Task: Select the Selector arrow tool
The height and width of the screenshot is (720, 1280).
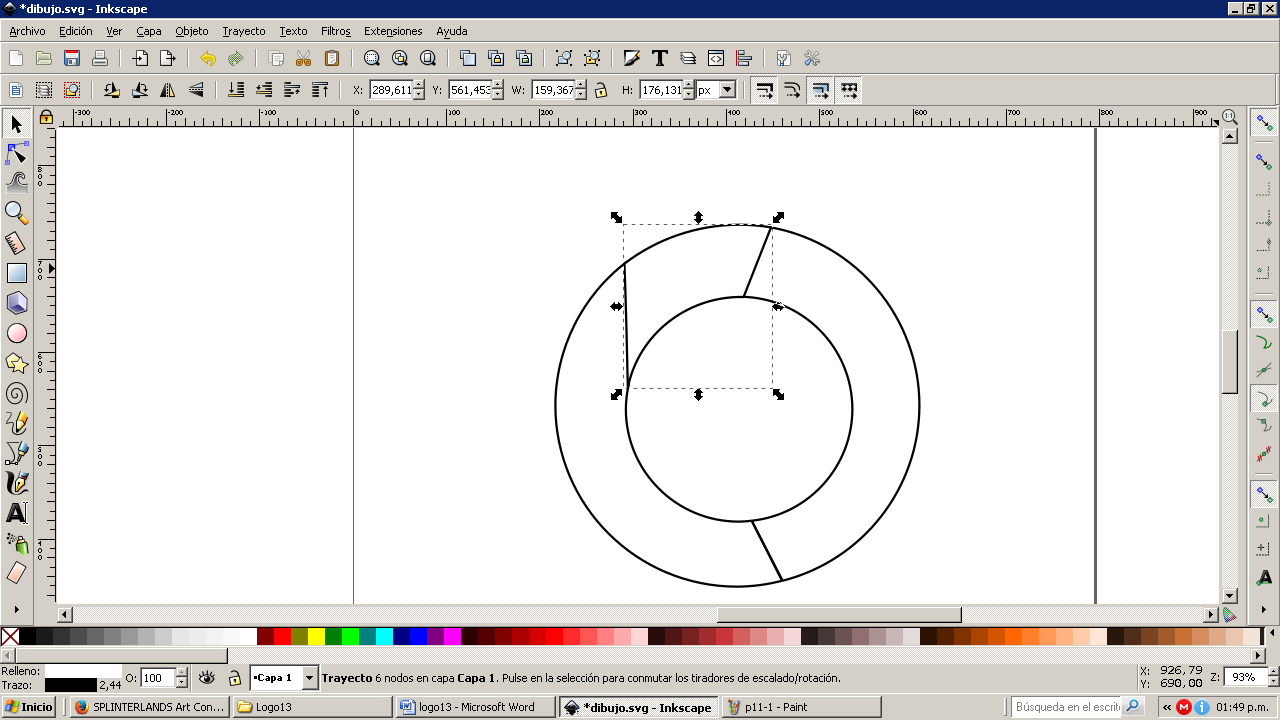Action: 16,124
